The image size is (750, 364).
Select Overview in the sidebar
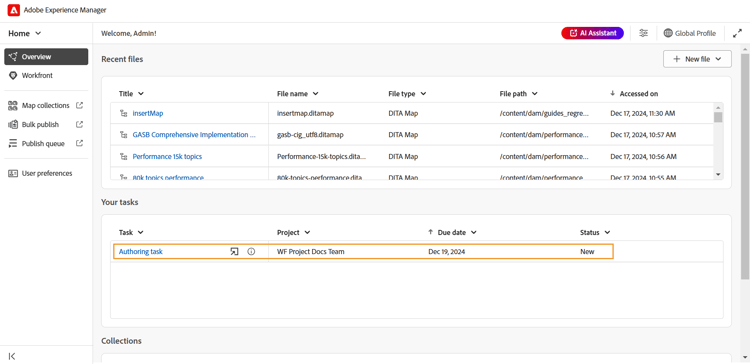46,56
